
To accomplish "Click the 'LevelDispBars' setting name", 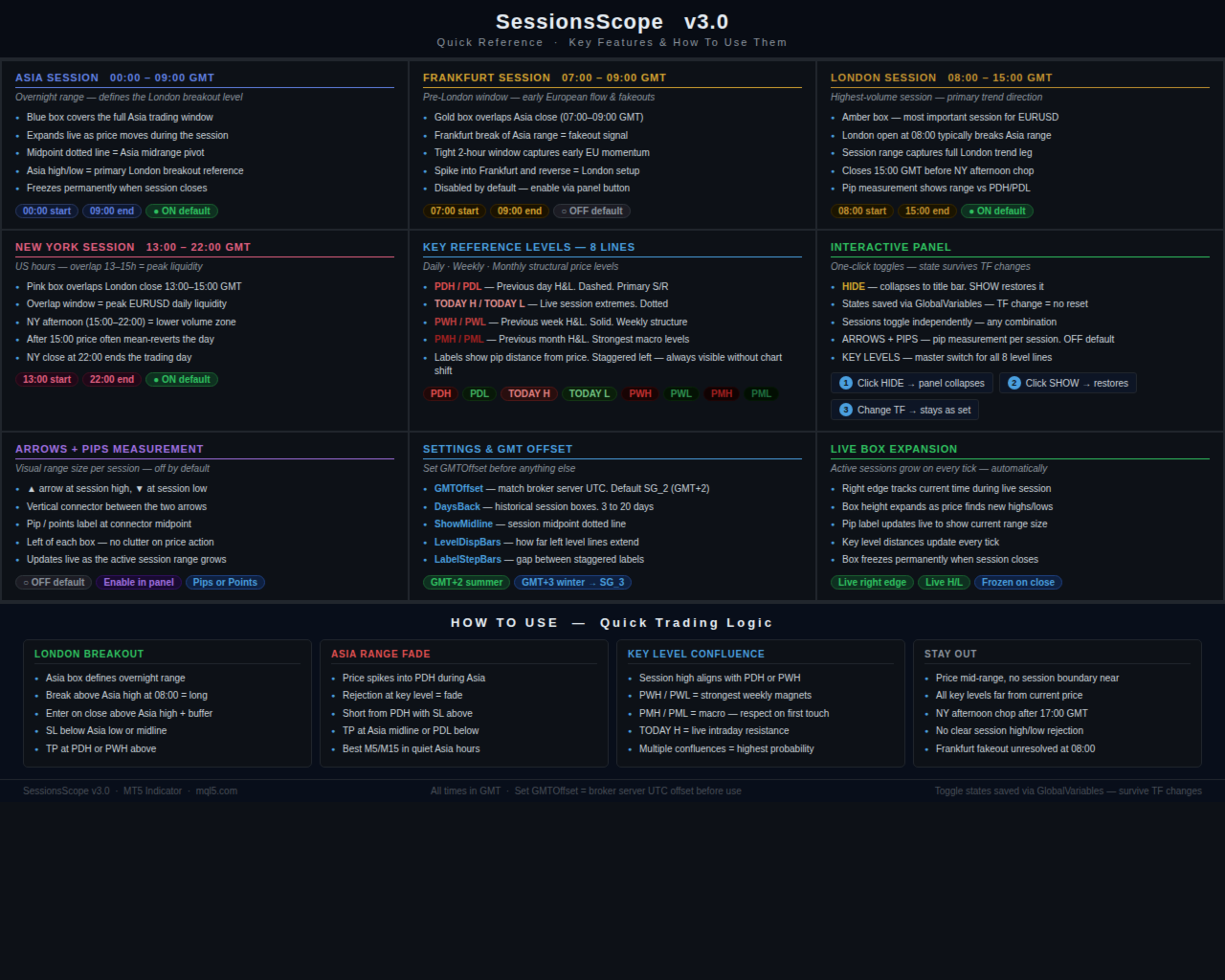I will pos(467,542).
